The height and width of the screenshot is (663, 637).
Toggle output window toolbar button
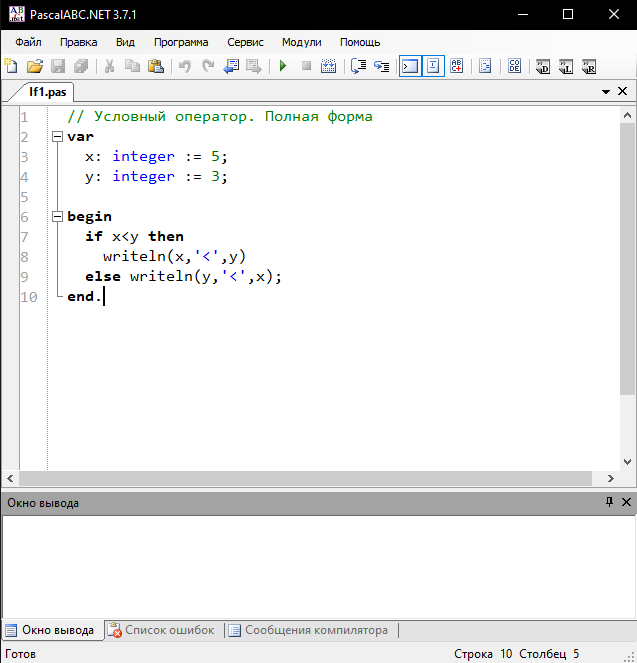[410, 66]
